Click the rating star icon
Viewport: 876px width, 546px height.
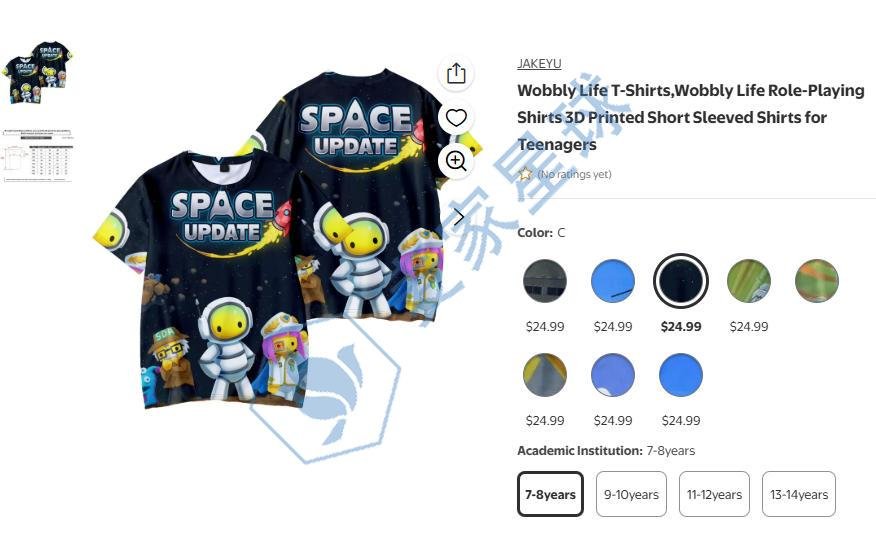point(525,174)
